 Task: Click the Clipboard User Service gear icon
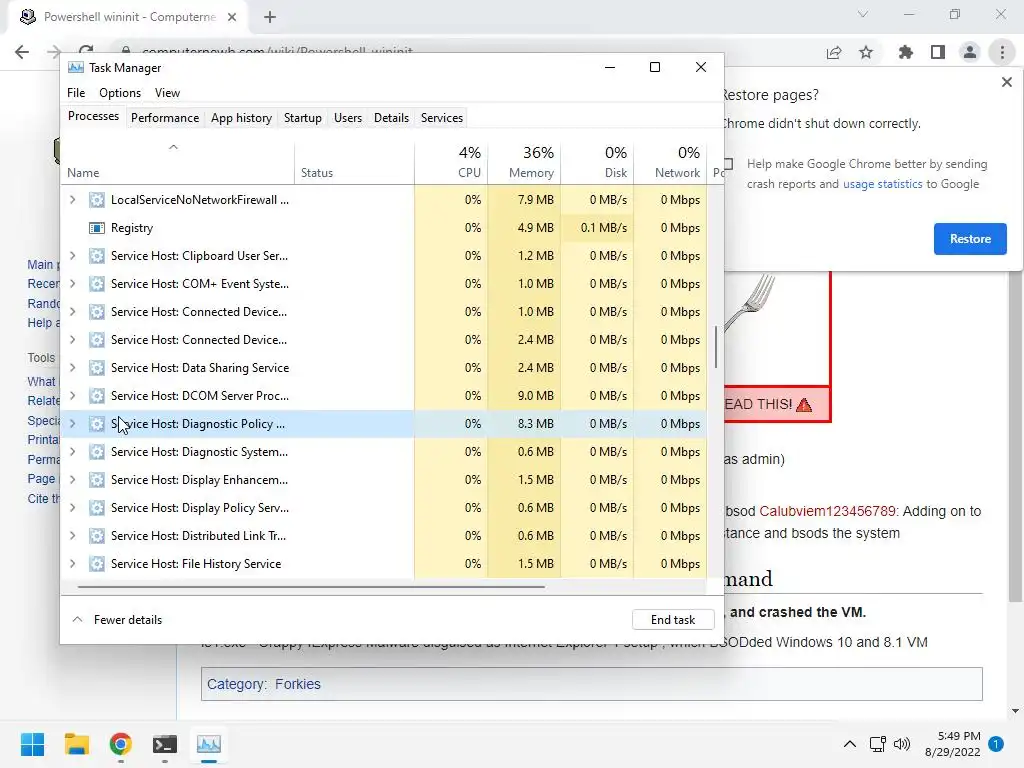point(97,256)
